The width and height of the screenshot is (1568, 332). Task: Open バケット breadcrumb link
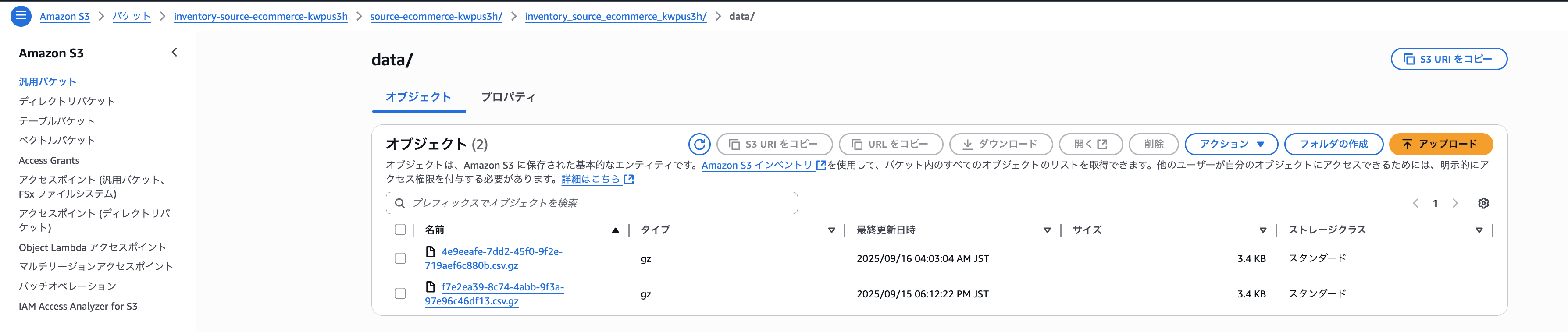132,16
